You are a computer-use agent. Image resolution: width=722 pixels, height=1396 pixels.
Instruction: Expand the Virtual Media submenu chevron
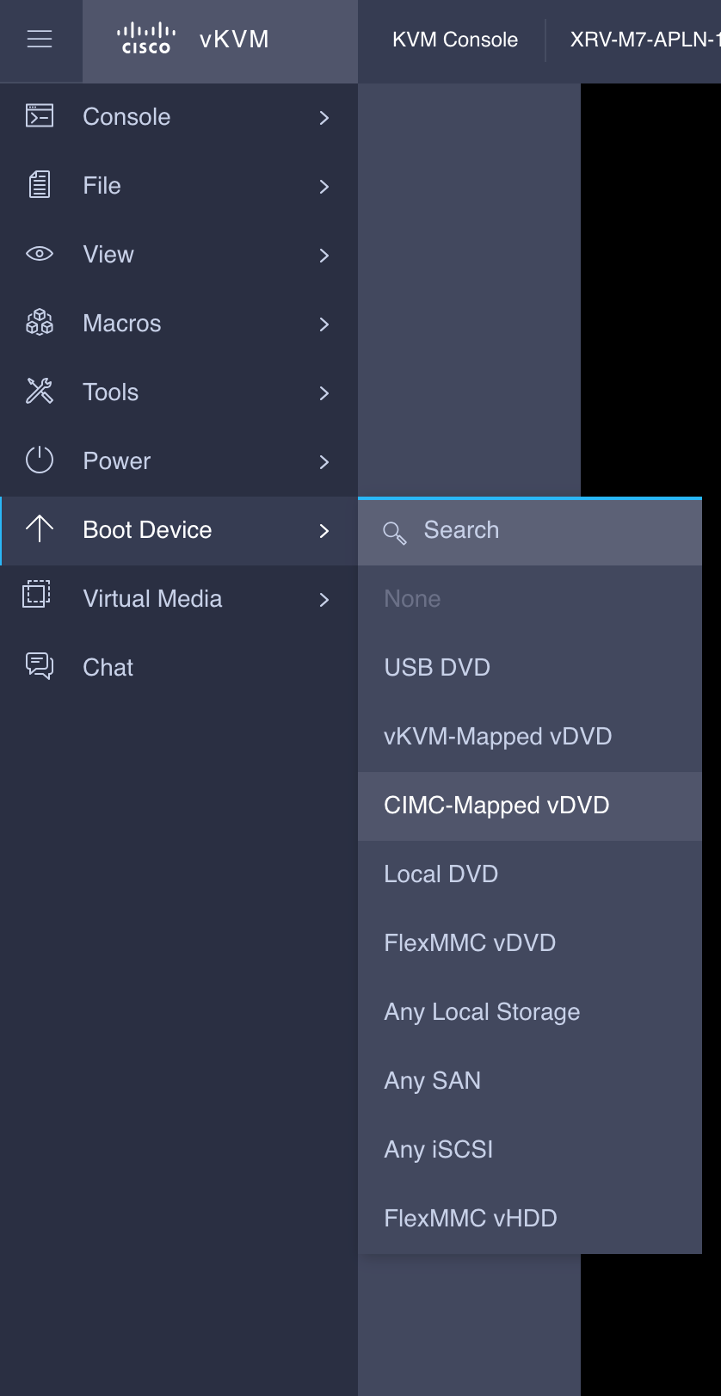(x=324, y=600)
